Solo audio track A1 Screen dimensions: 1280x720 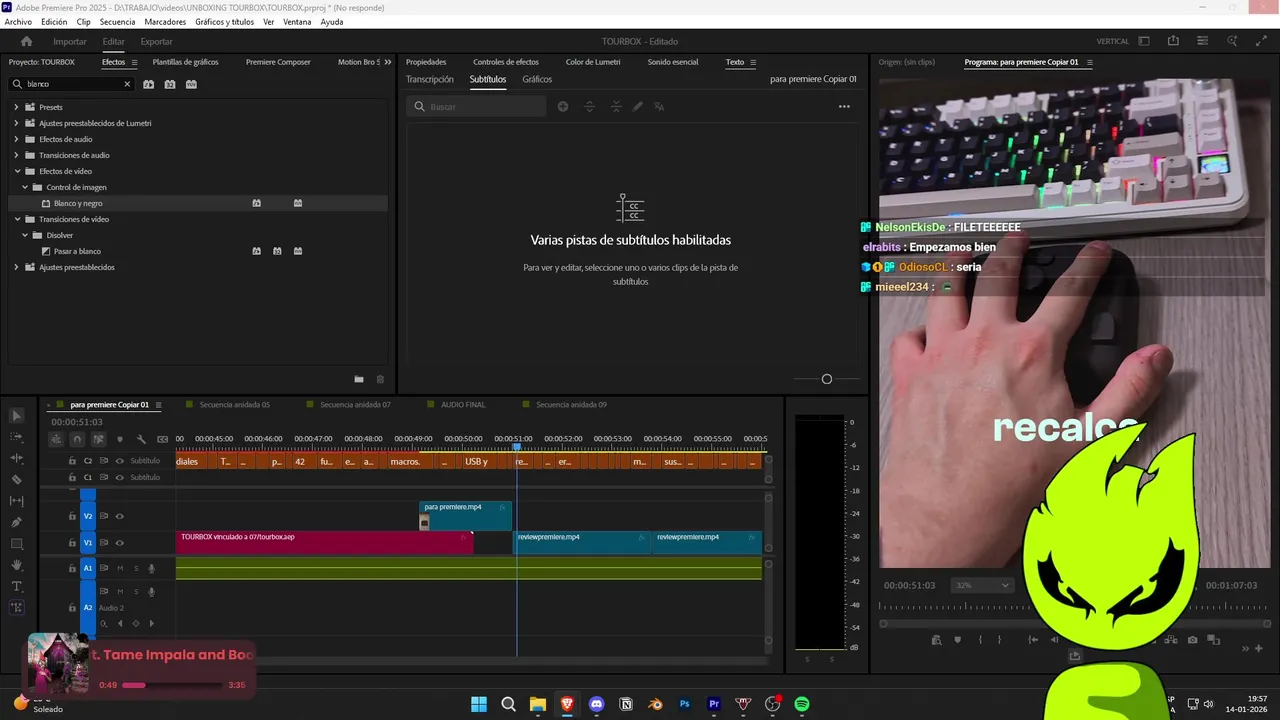135,568
